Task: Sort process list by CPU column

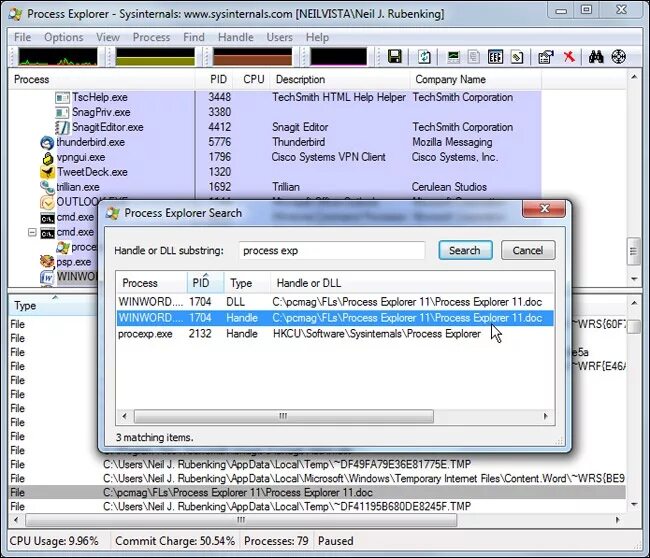Action: click(x=251, y=79)
